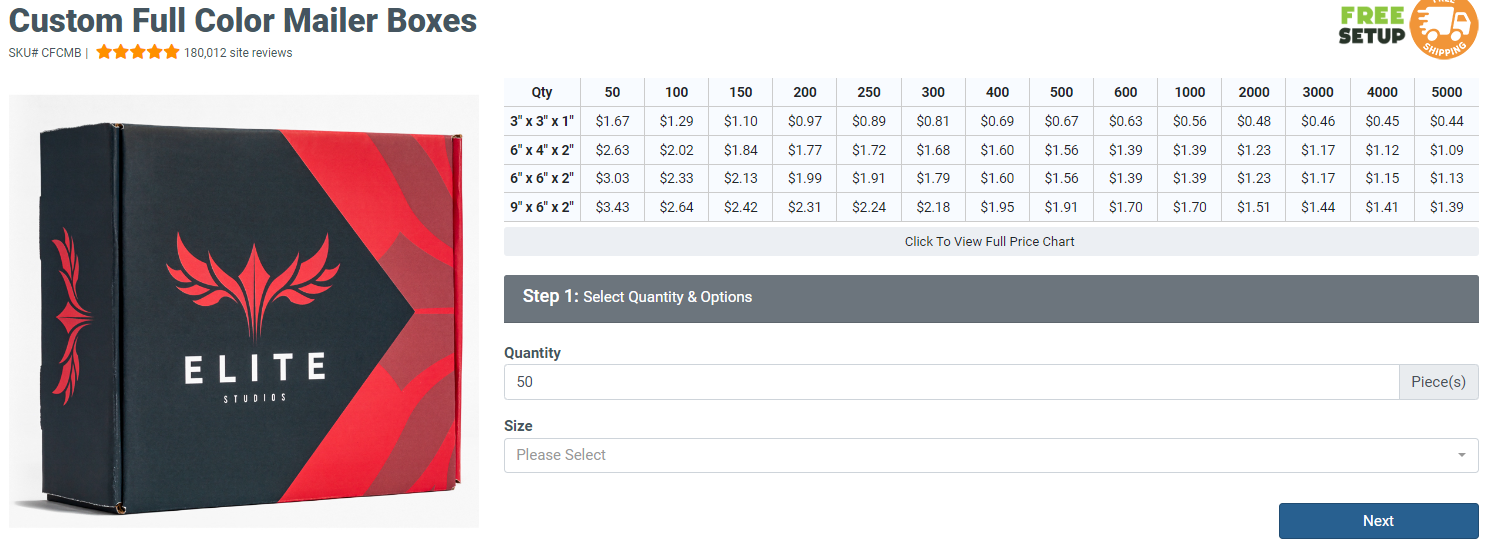Image resolution: width=1488 pixels, height=551 pixels.
Task: Open the Size dropdown arrow
Action: click(x=1461, y=455)
